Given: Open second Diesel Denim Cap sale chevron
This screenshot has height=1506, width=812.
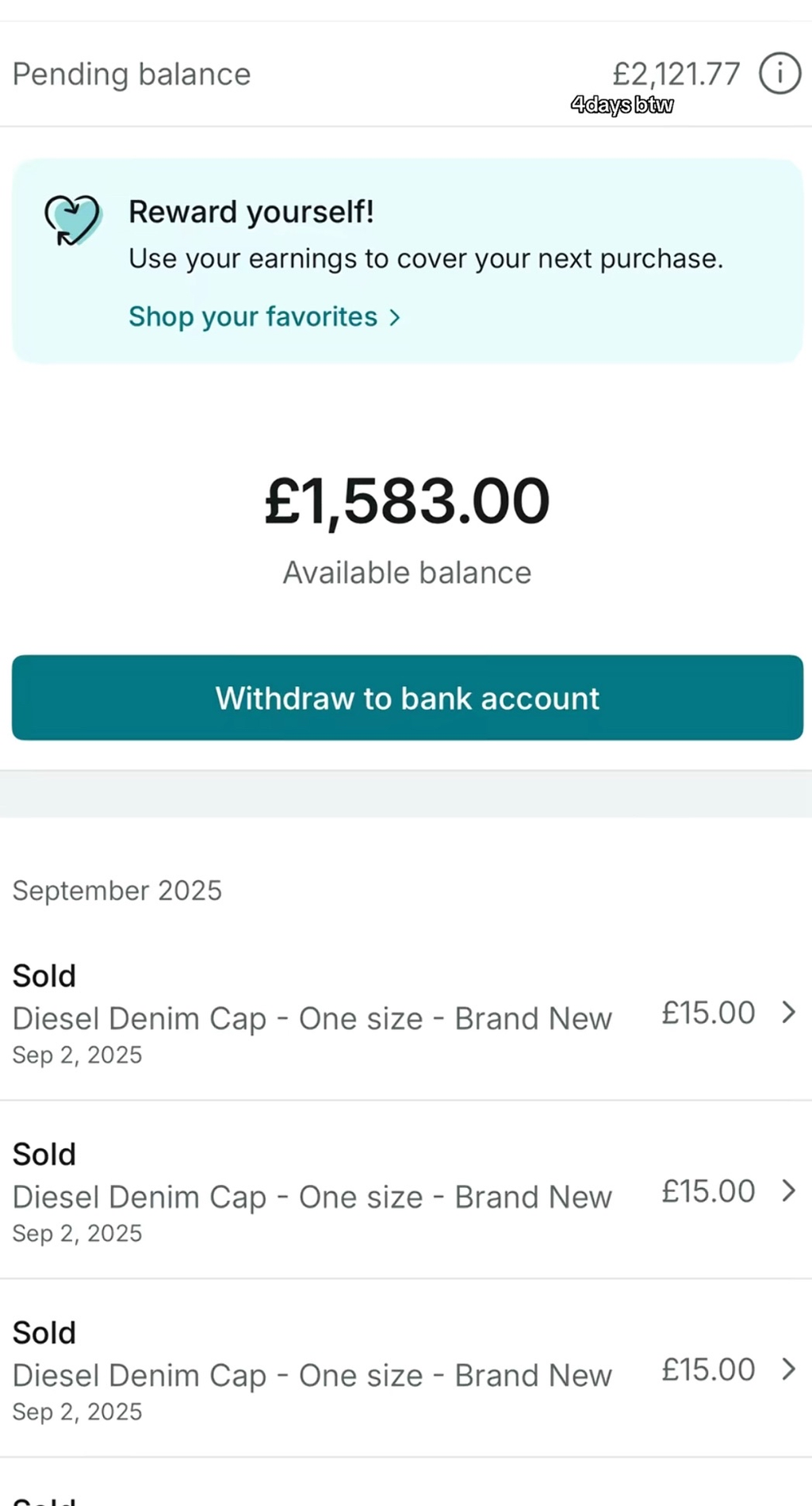Looking at the screenshot, I should 788,1190.
